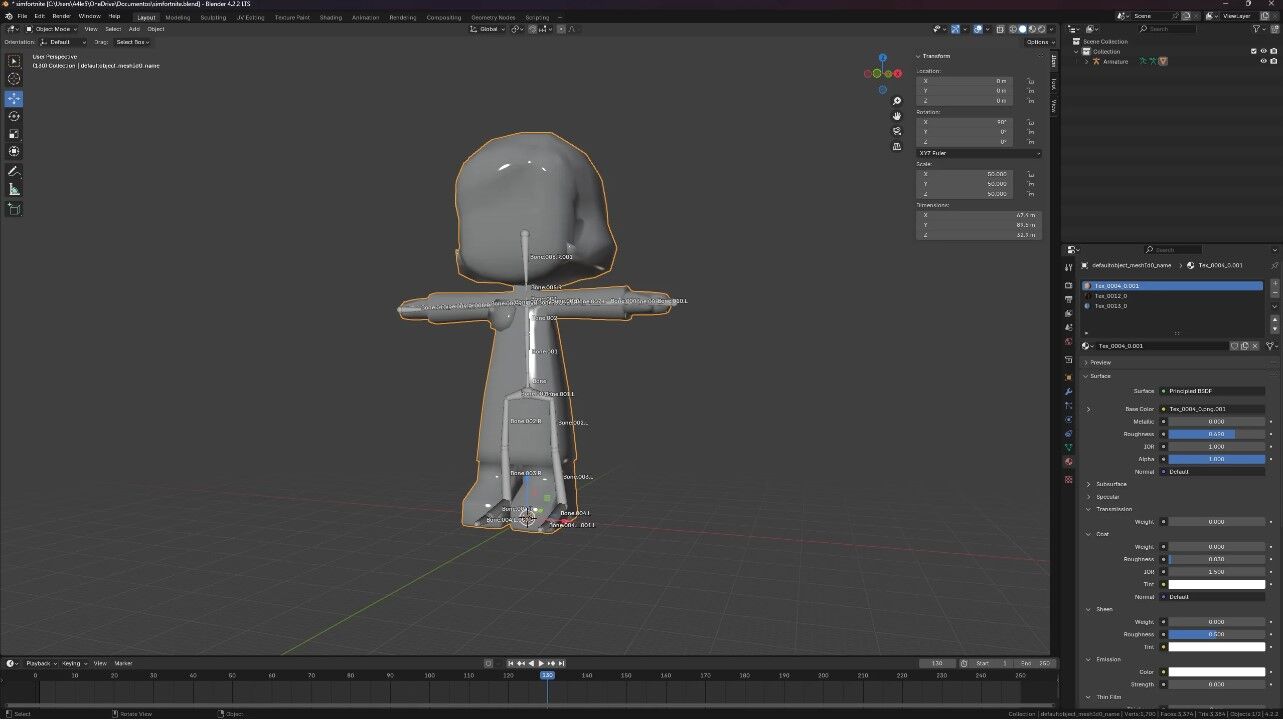Expand the Armature tree item
The width and height of the screenshot is (1283, 720).
(1088, 62)
